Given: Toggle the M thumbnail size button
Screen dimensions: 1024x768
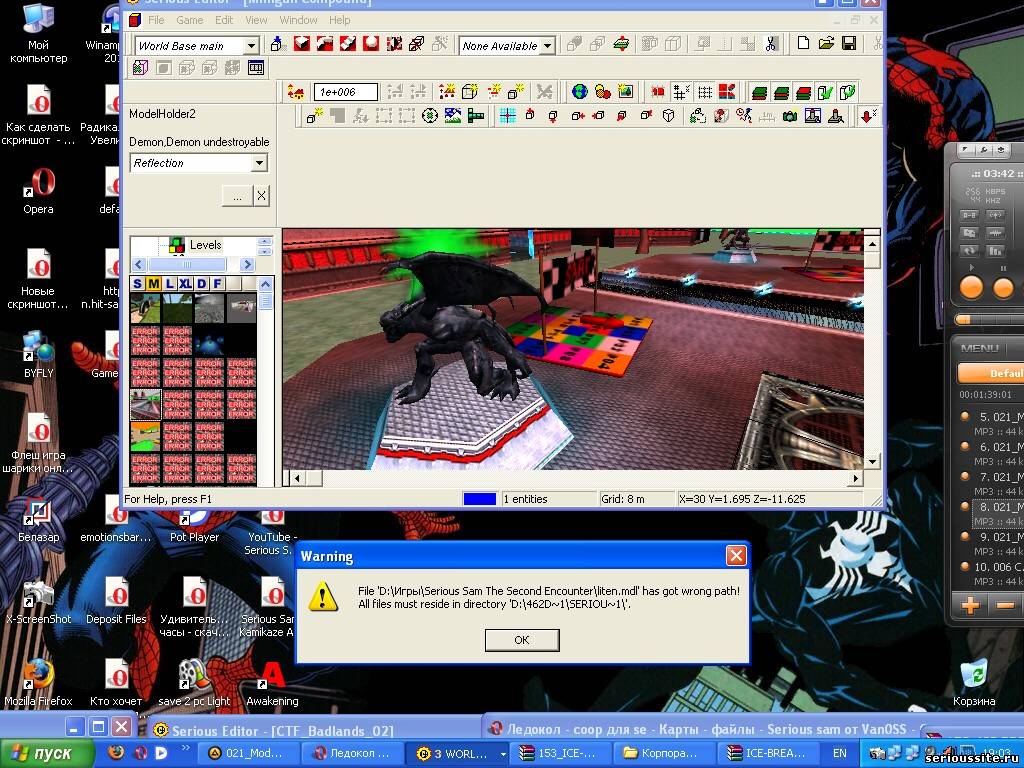Looking at the screenshot, I should (153, 283).
